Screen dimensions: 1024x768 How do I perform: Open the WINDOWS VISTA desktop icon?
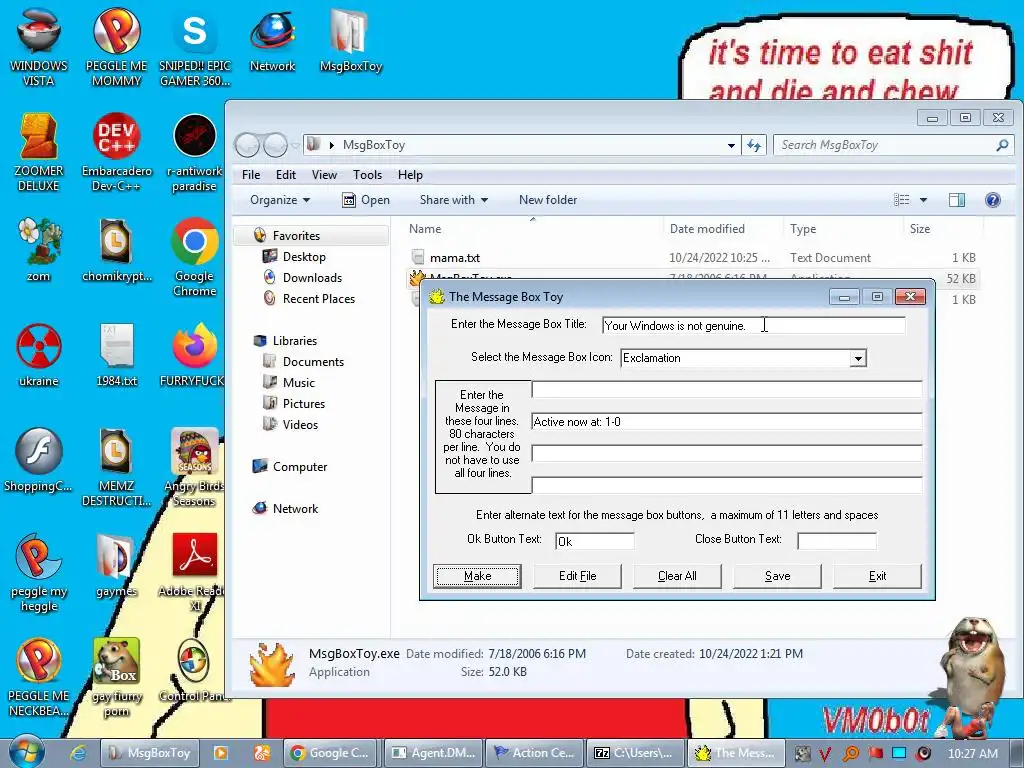39,47
